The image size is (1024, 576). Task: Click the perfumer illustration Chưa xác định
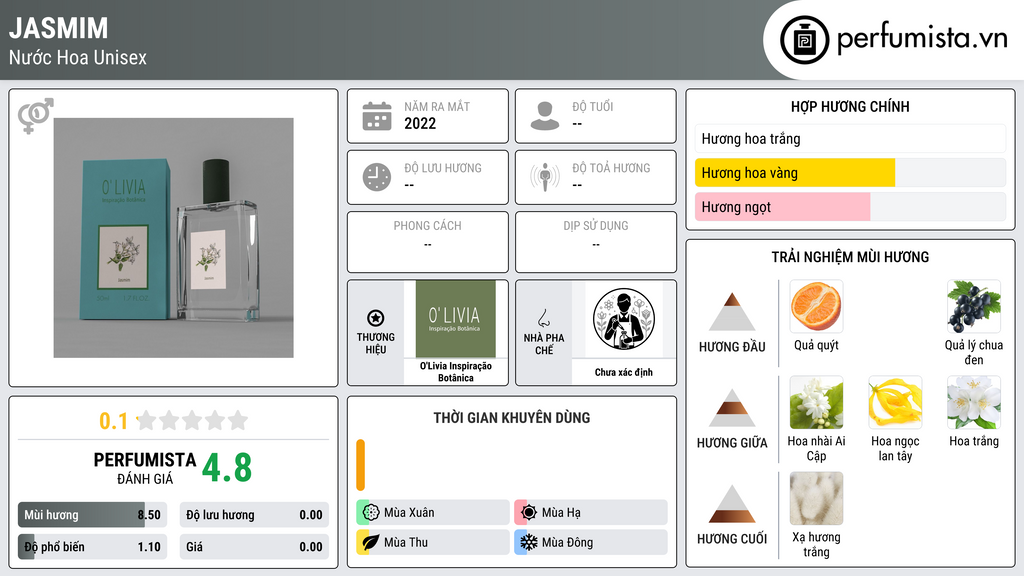624,319
